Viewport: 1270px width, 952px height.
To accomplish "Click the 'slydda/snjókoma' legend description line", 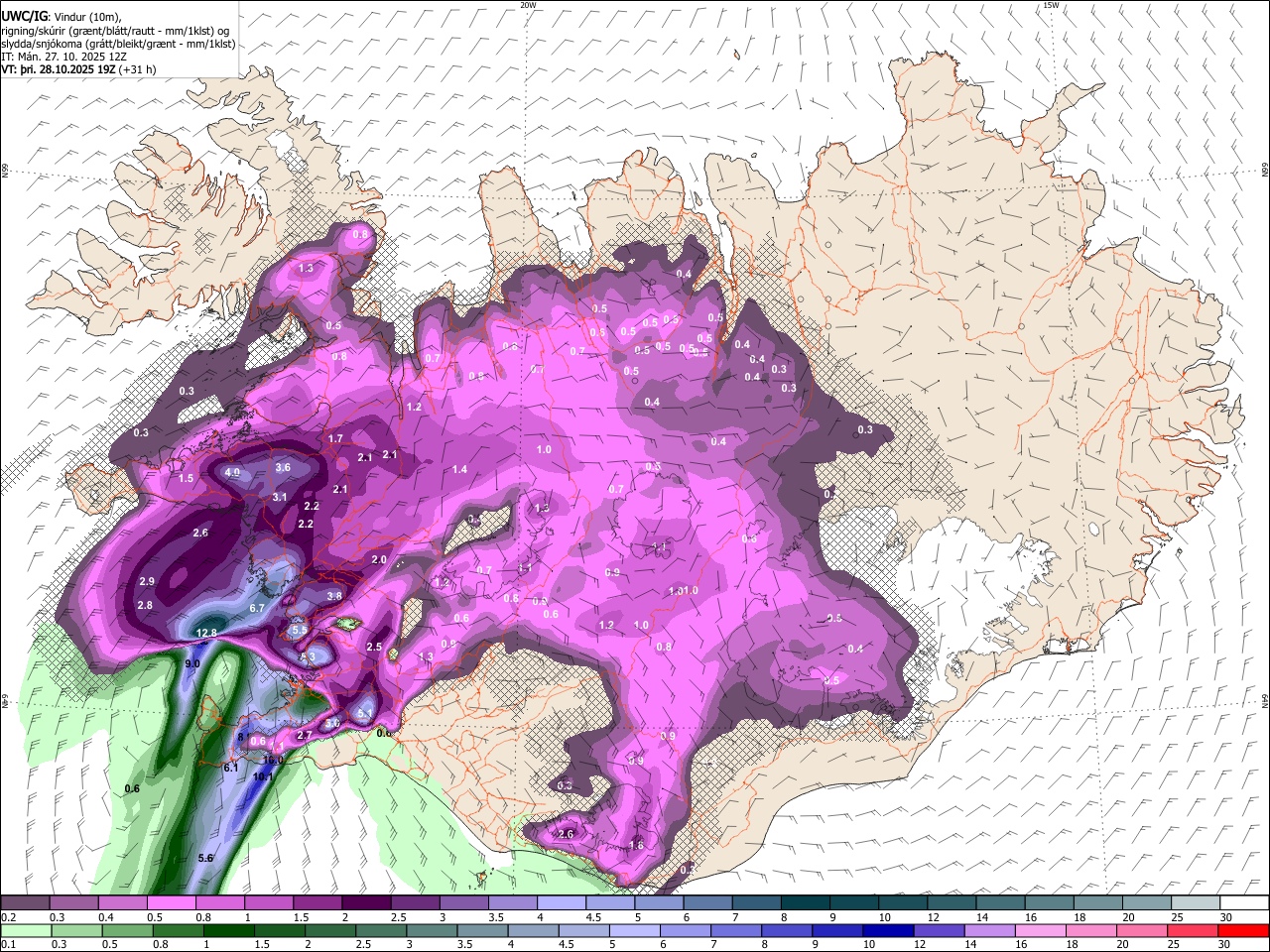I will point(118,44).
